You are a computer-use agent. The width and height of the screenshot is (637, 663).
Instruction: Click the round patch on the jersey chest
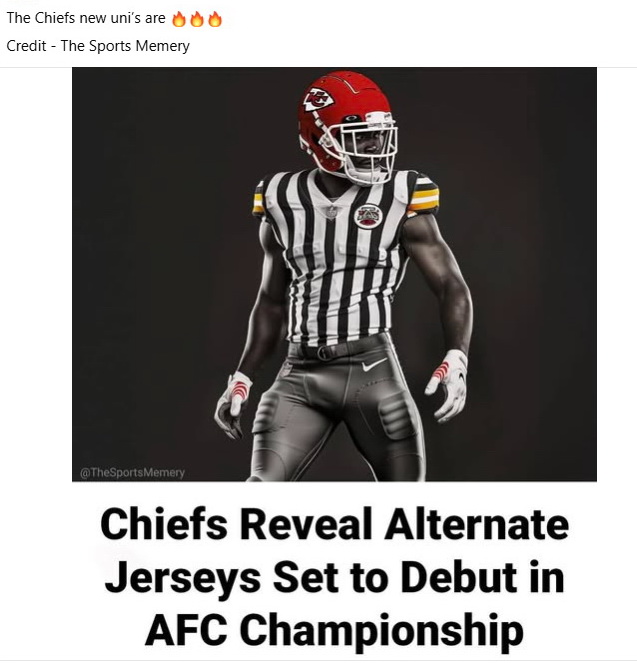click(368, 216)
